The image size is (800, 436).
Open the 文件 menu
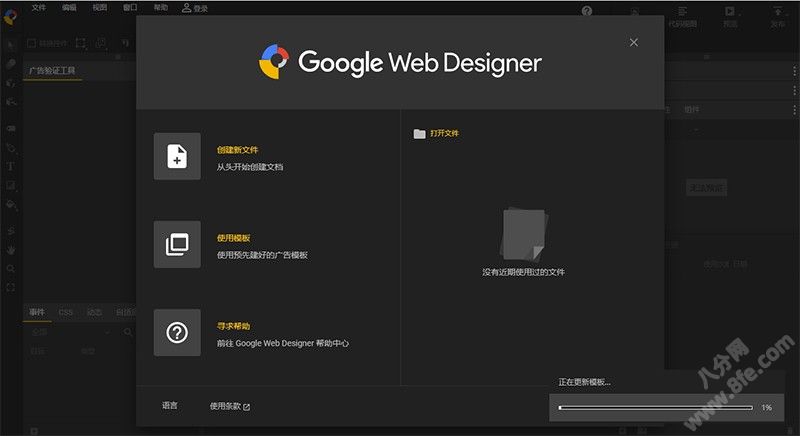pyautogui.click(x=39, y=8)
